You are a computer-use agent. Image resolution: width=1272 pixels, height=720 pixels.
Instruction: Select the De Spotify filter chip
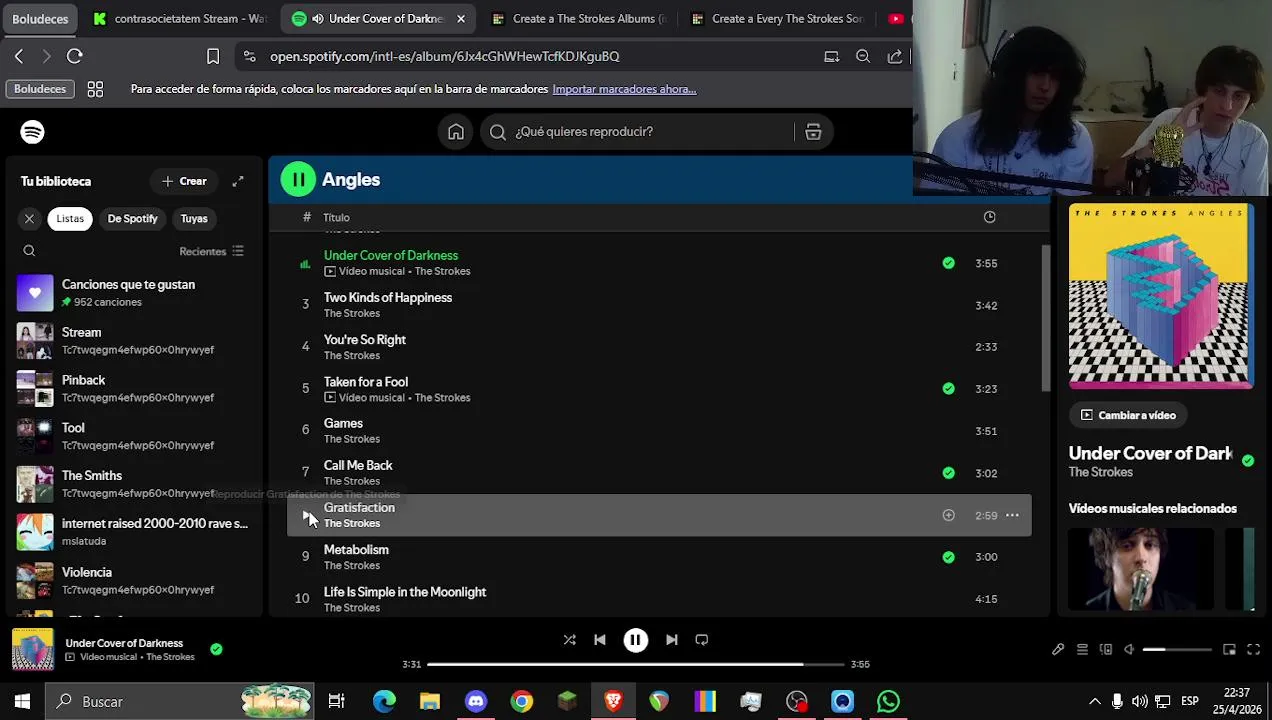coord(133,219)
